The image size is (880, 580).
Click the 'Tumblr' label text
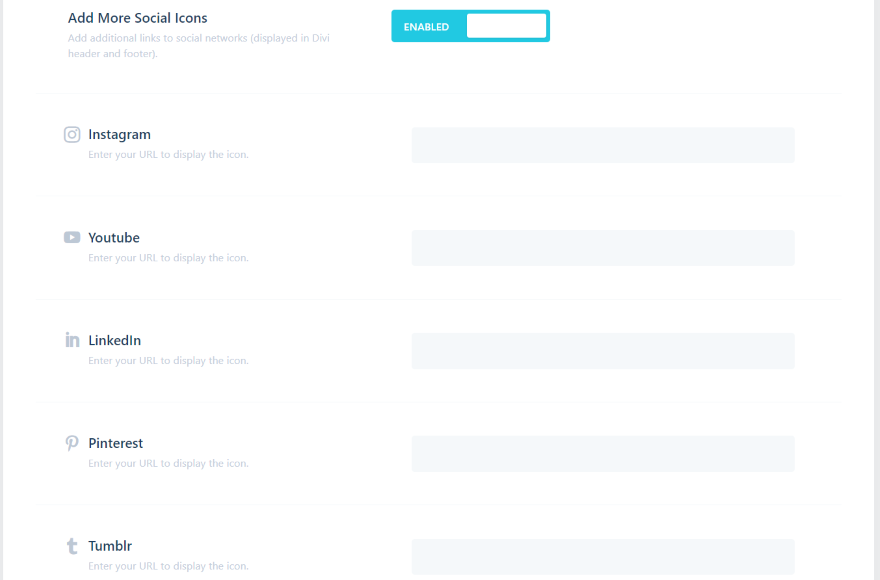click(110, 546)
